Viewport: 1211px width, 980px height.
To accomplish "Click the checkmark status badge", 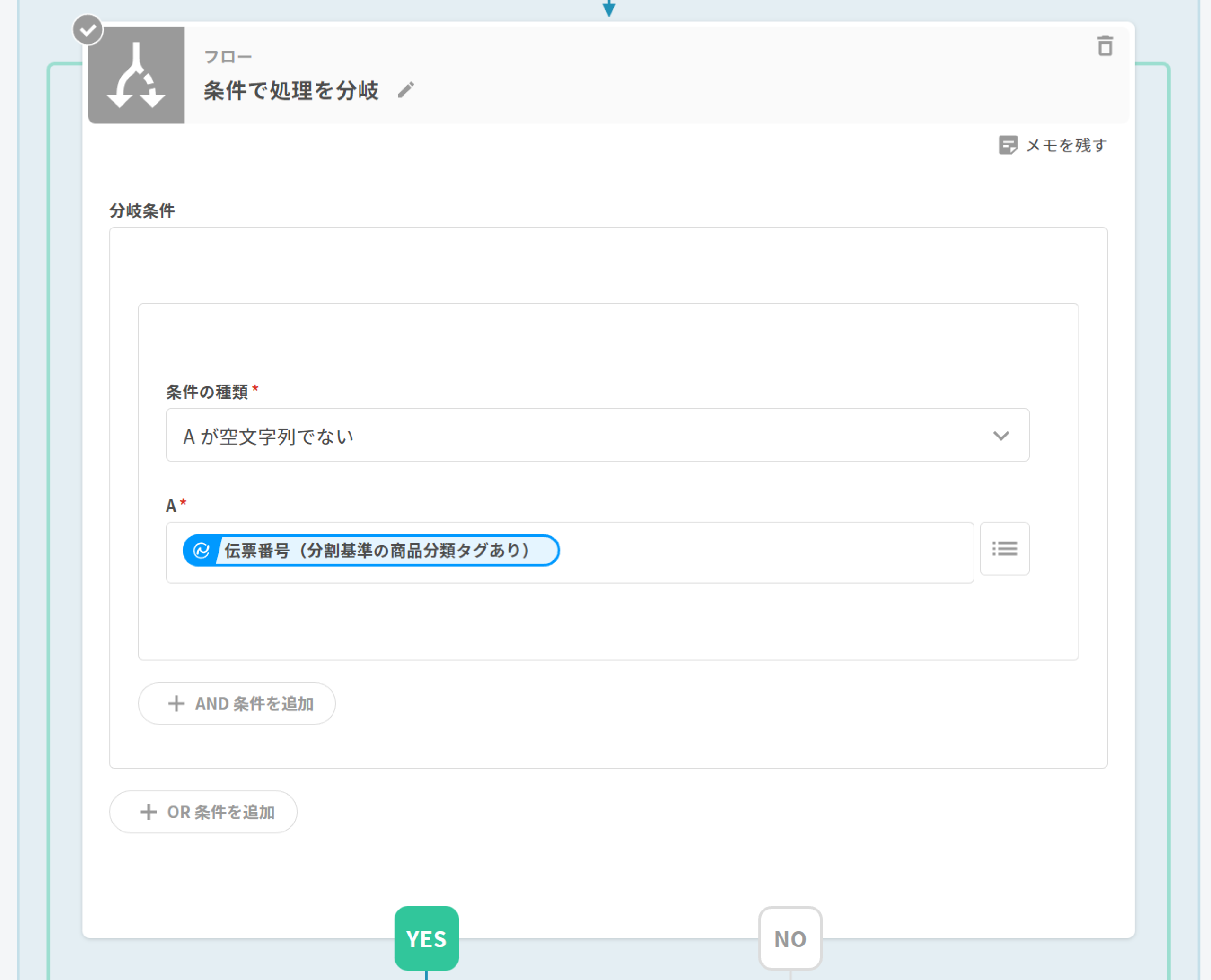I will tap(88, 30).
